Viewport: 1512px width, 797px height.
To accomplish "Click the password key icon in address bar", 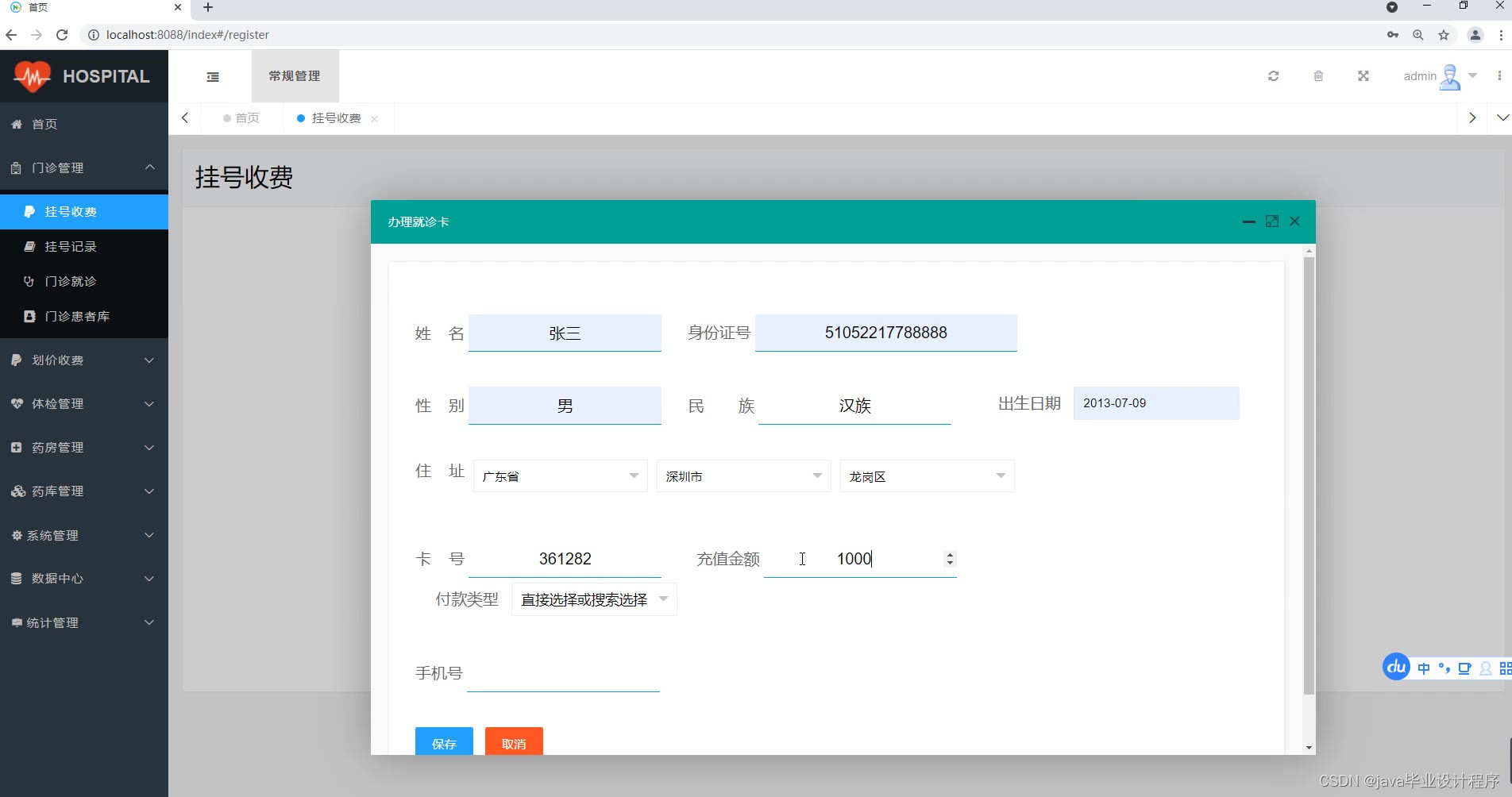I will click(x=1392, y=35).
